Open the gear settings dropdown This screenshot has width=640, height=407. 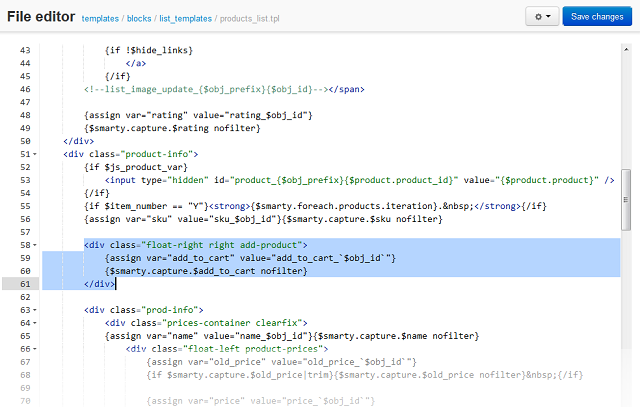pos(542,16)
